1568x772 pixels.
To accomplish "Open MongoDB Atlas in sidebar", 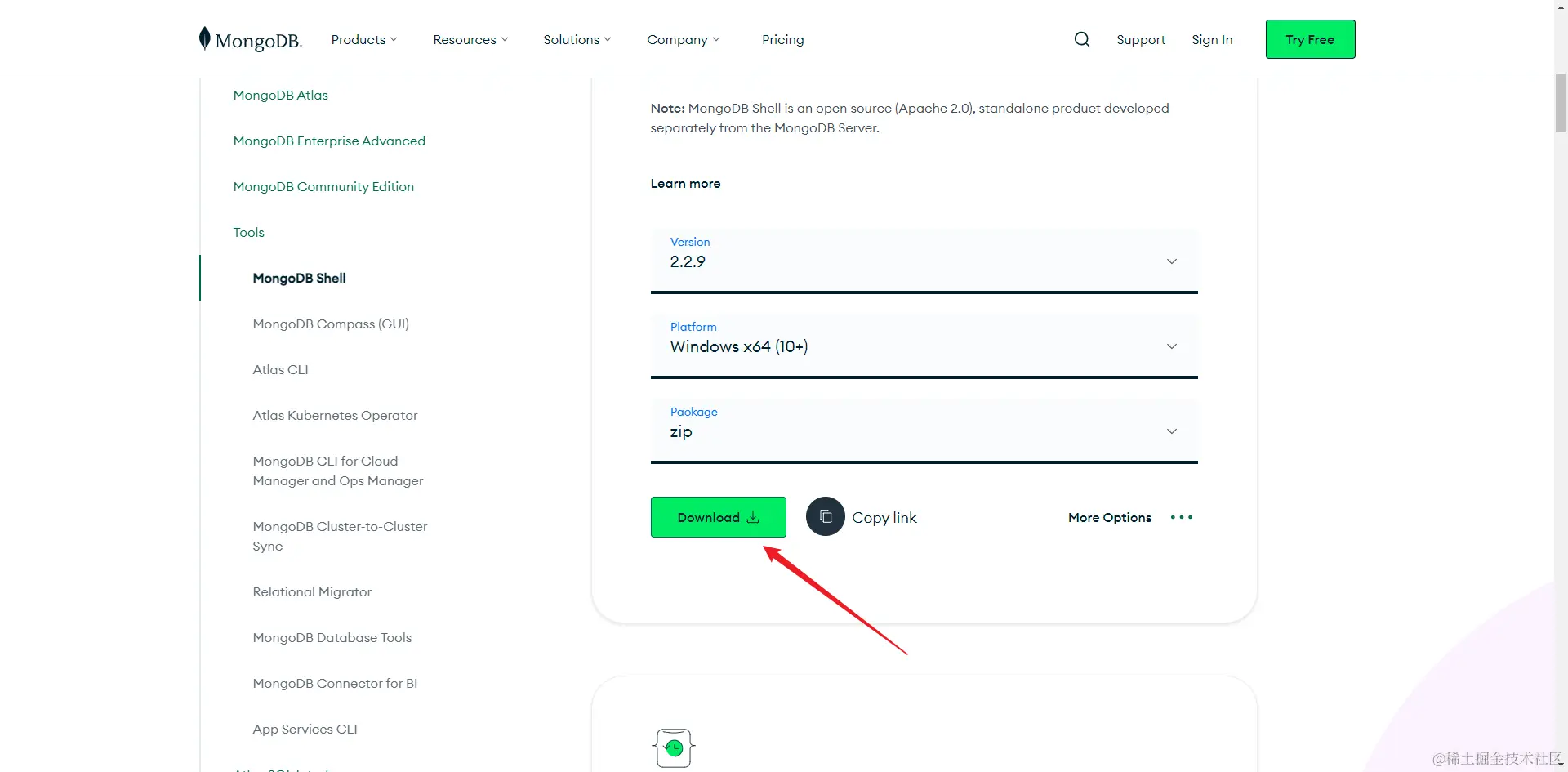I will [x=280, y=95].
